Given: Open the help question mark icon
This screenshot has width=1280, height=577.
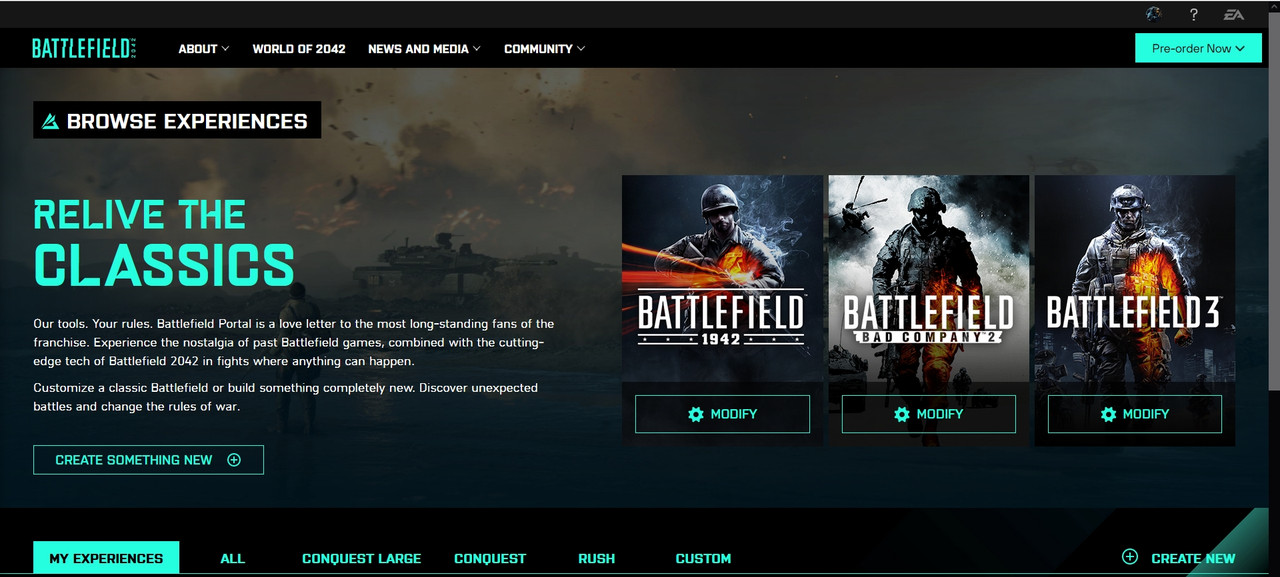Looking at the screenshot, I should pos(1194,14).
